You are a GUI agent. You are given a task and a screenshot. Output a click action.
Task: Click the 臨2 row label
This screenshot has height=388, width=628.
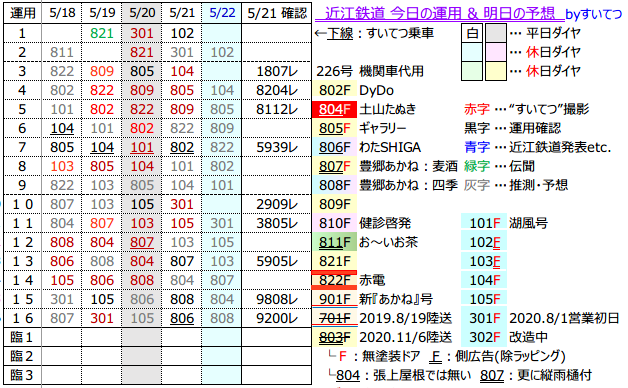(22, 356)
